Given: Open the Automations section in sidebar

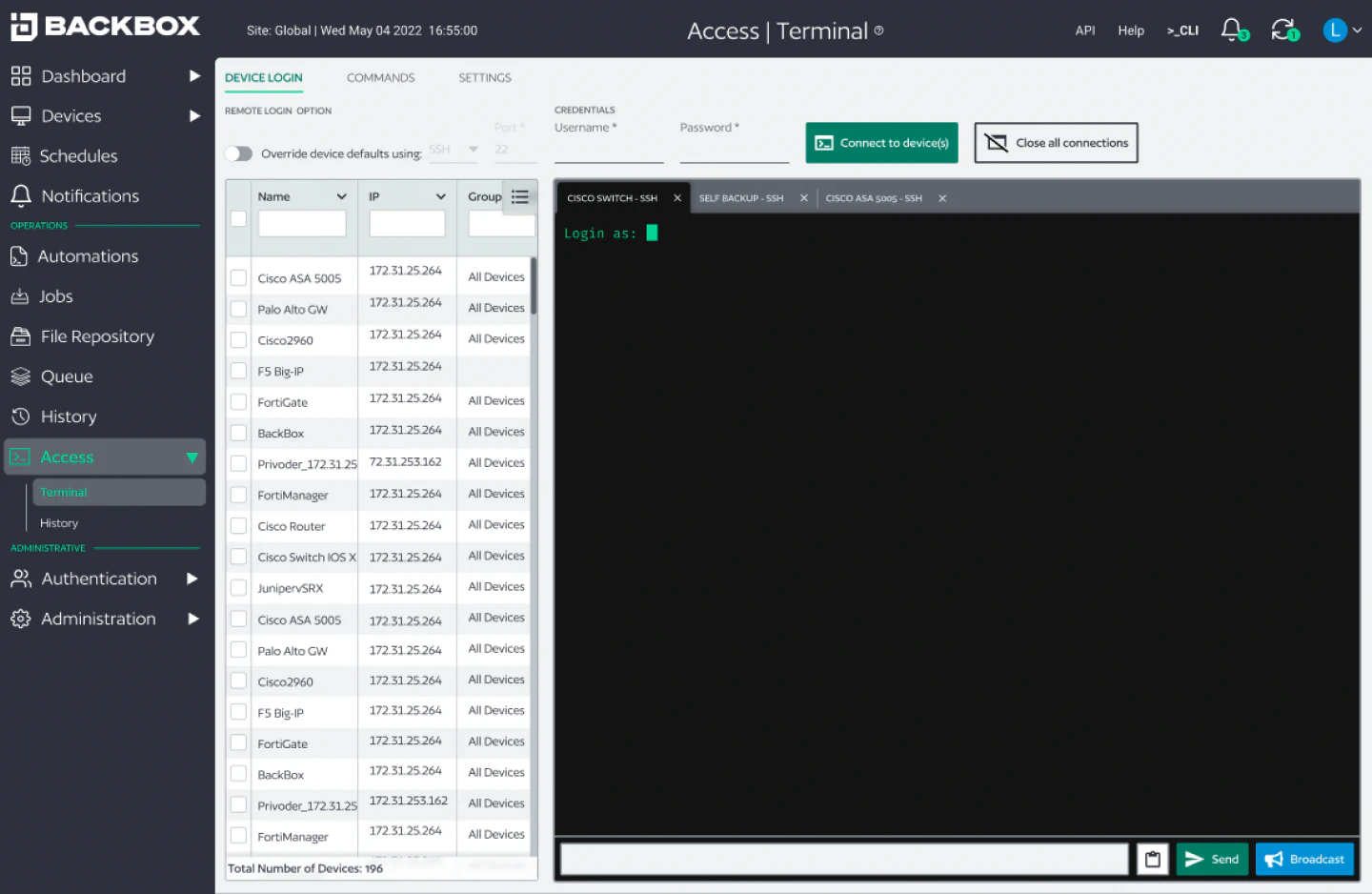Looking at the screenshot, I should [x=88, y=255].
